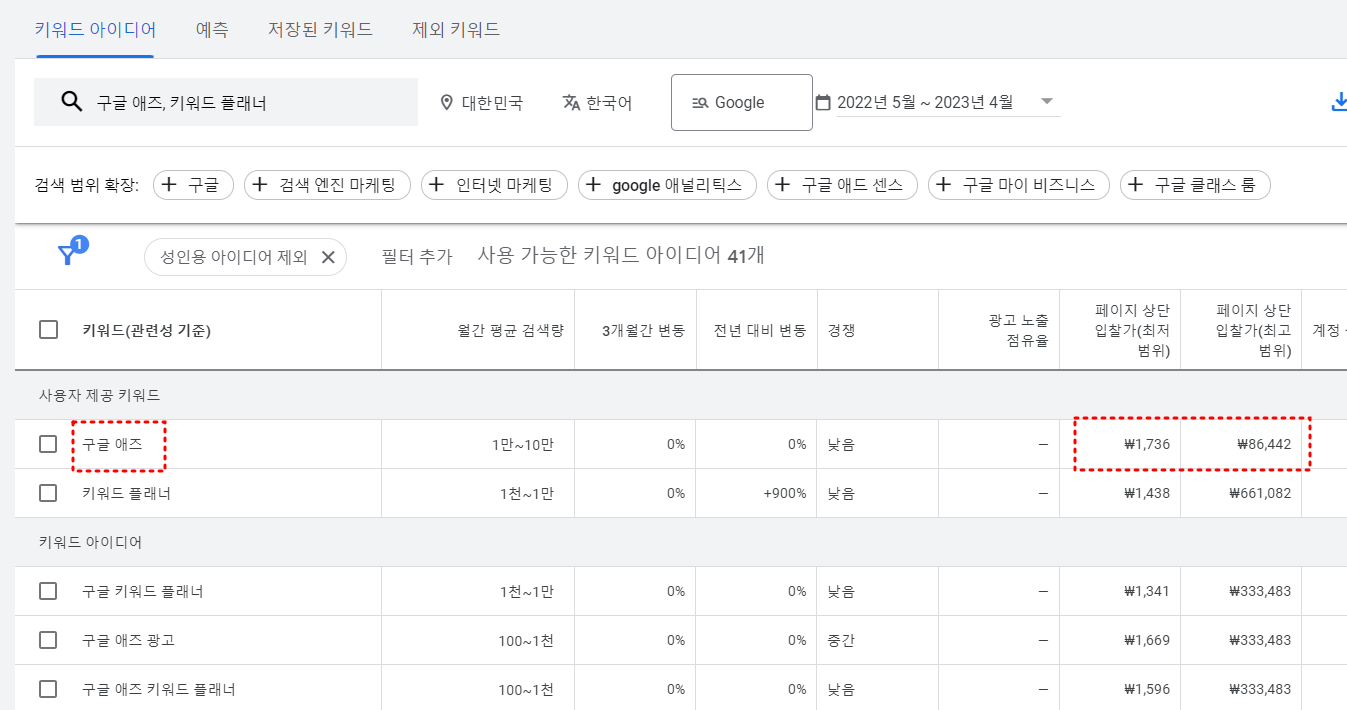Sort by 전년 대비 변동 column header

(x=760, y=330)
